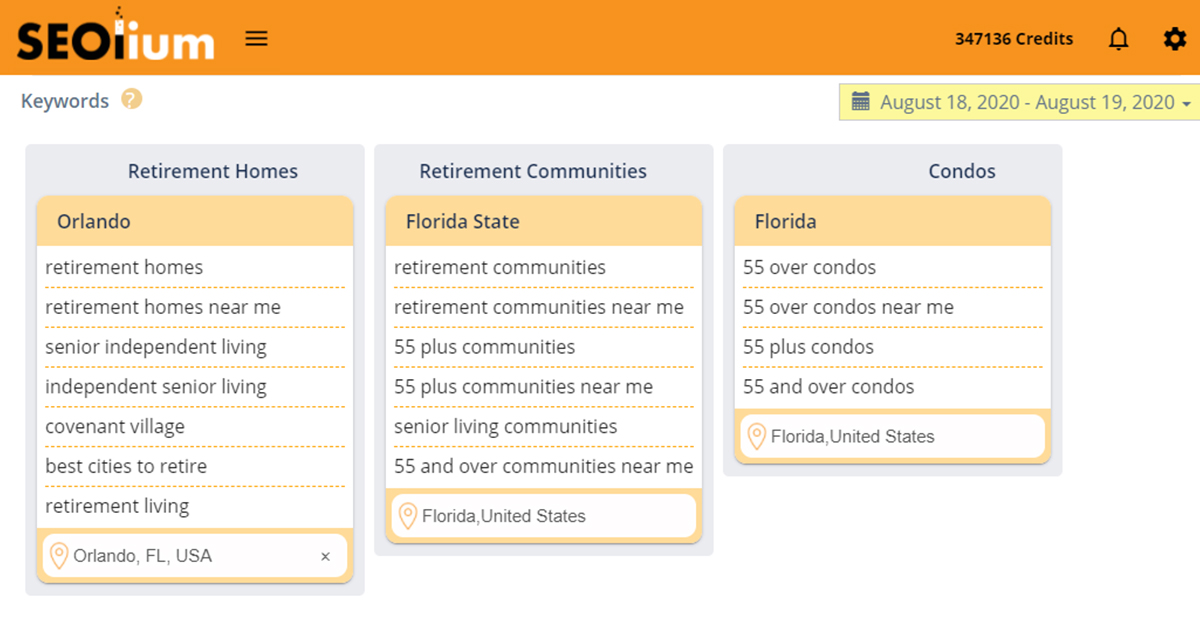The height and width of the screenshot is (630, 1200).
Task: Select the Retirement Homes group title
Action: [x=213, y=171]
